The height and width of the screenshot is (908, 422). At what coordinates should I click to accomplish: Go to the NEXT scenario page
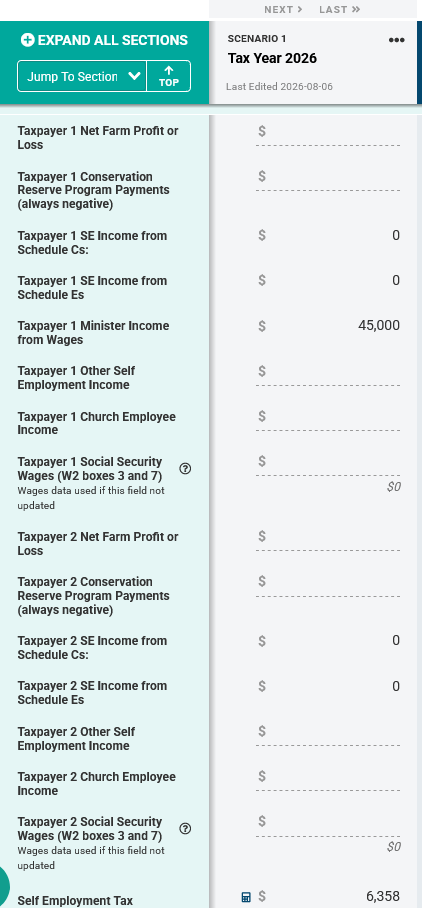click(x=283, y=9)
